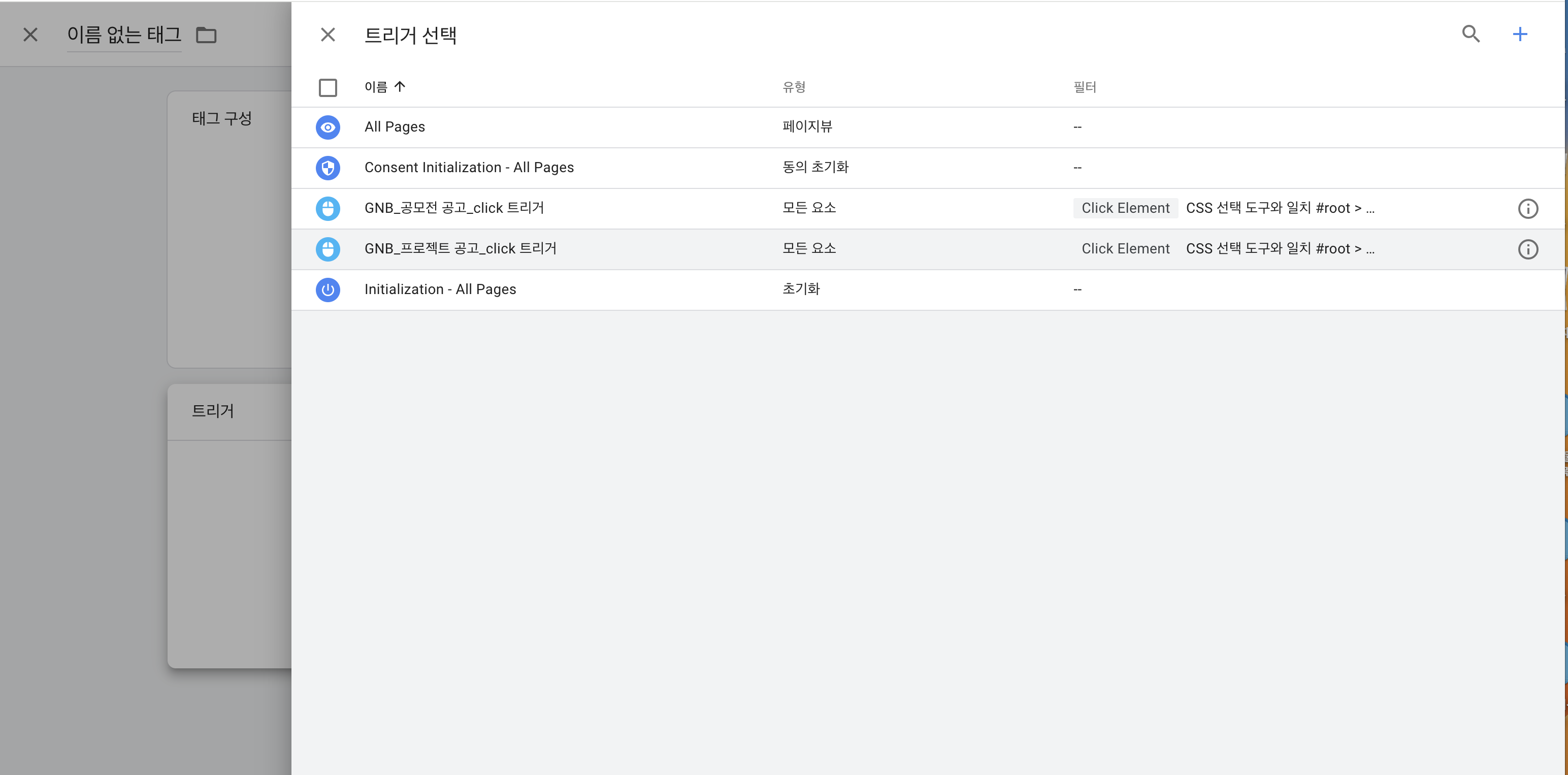Show filter info for GNB_프로젝트 공고 trigger
The image size is (1568, 775).
point(1527,249)
